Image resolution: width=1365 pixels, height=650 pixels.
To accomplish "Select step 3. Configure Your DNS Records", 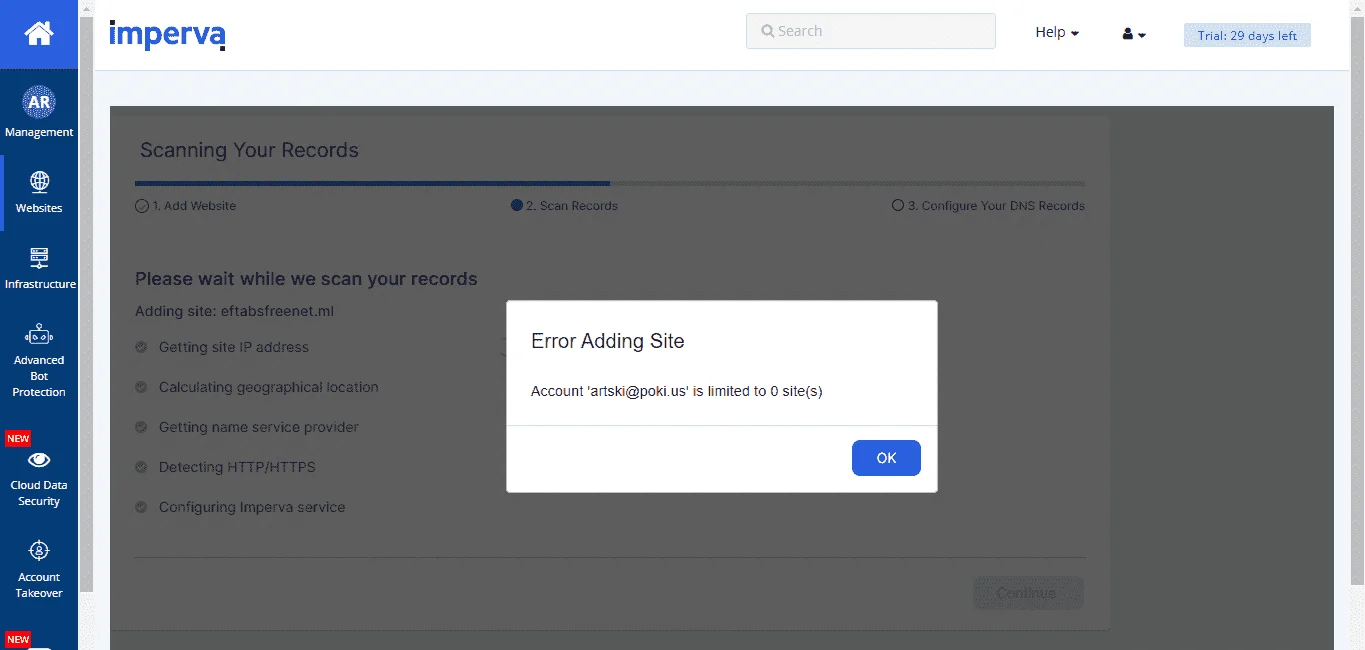I will (x=988, y=206).
